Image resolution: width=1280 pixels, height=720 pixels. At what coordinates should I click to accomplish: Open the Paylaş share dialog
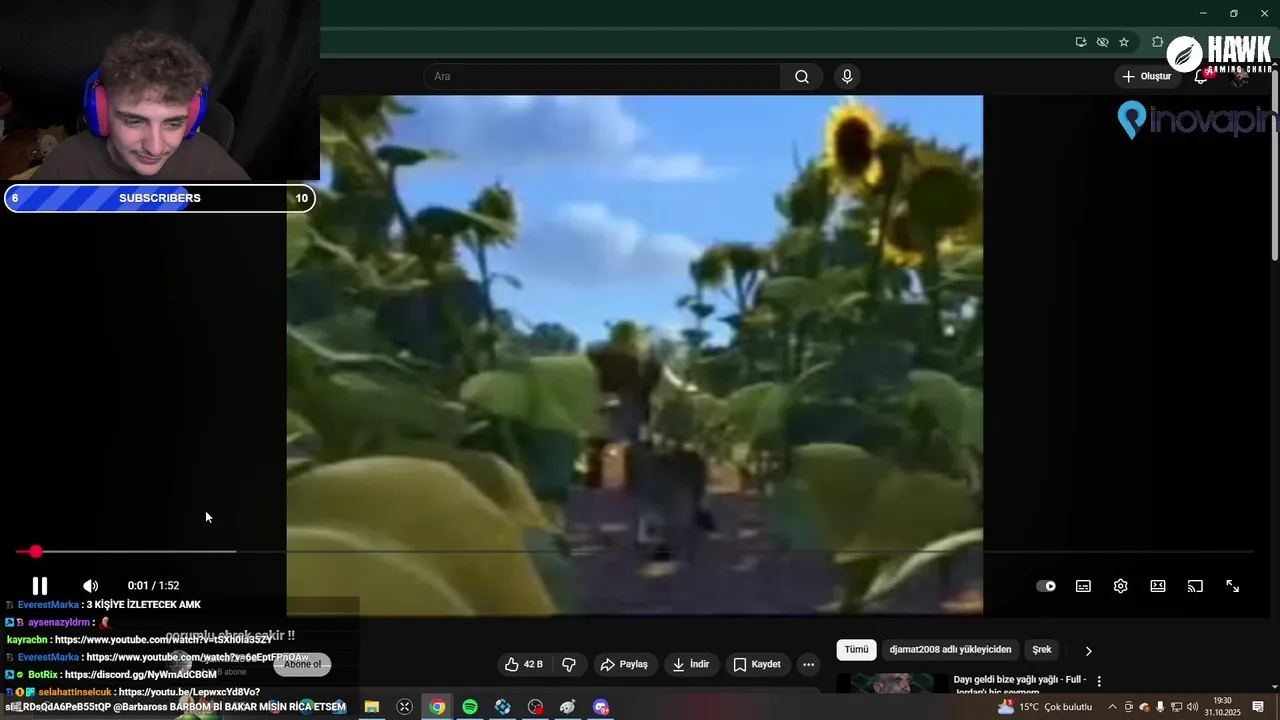624,664
